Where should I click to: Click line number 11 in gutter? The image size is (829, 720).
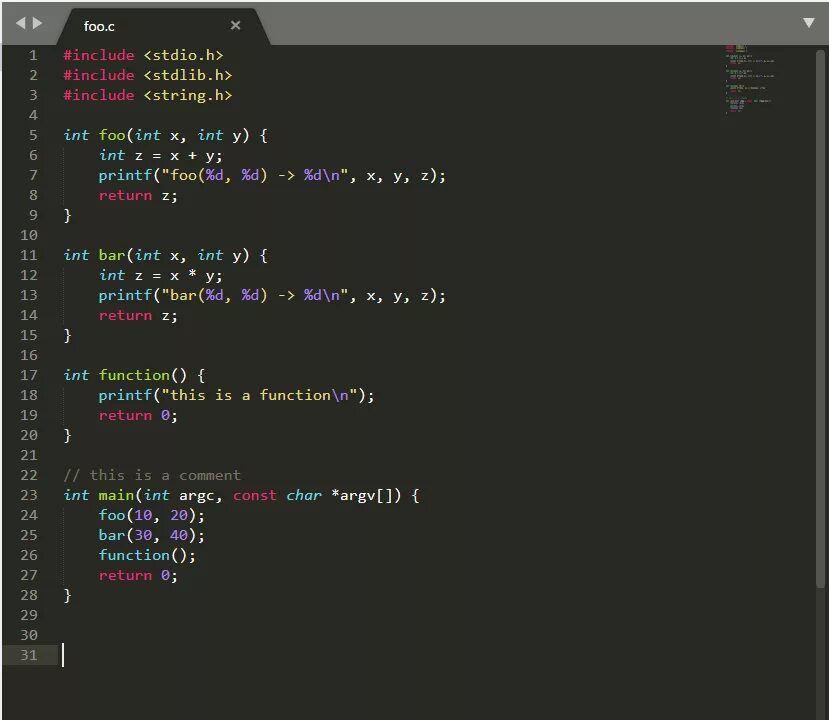29,255
